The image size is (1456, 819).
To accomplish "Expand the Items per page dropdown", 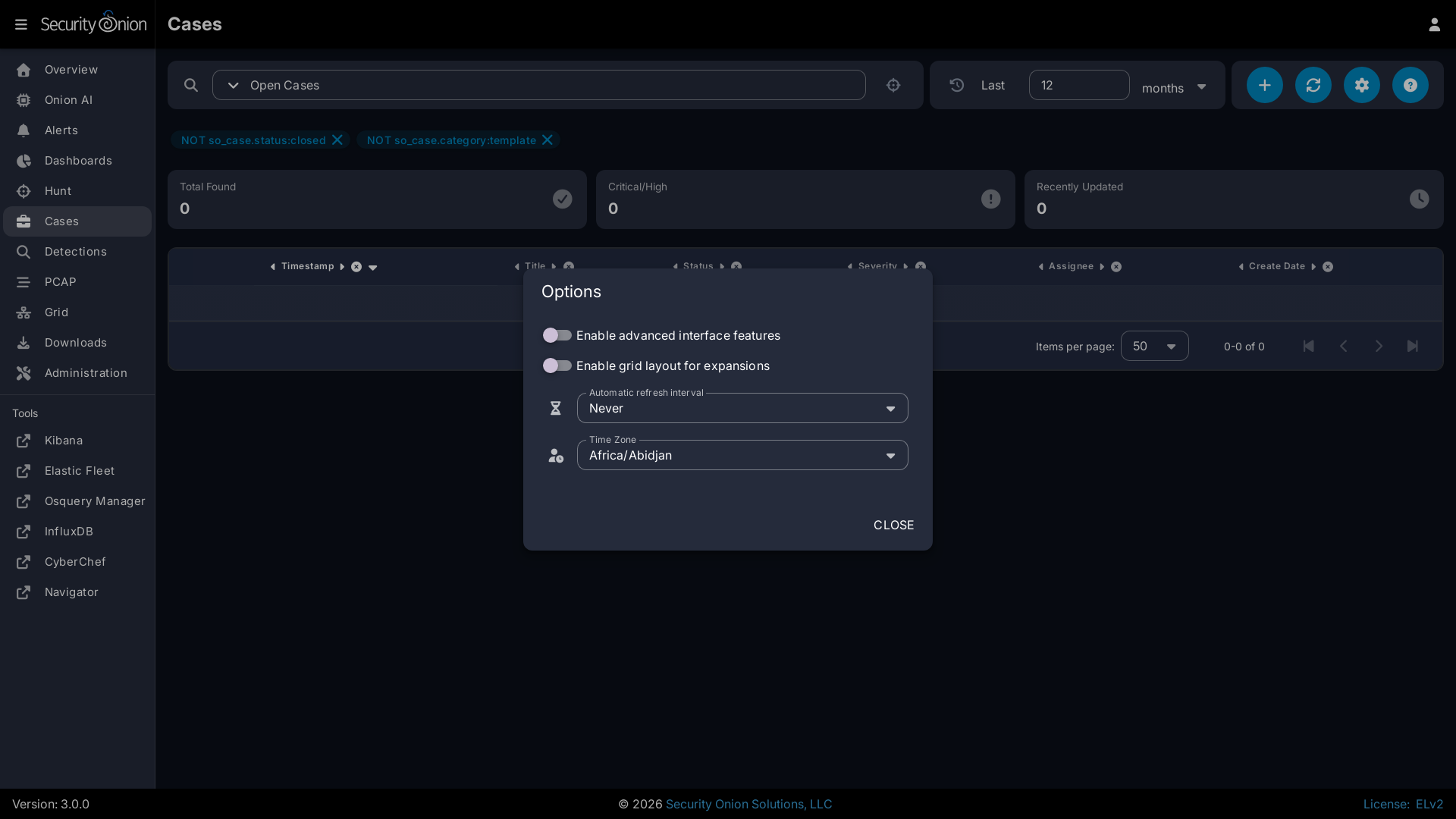I will click(1154, 347).
